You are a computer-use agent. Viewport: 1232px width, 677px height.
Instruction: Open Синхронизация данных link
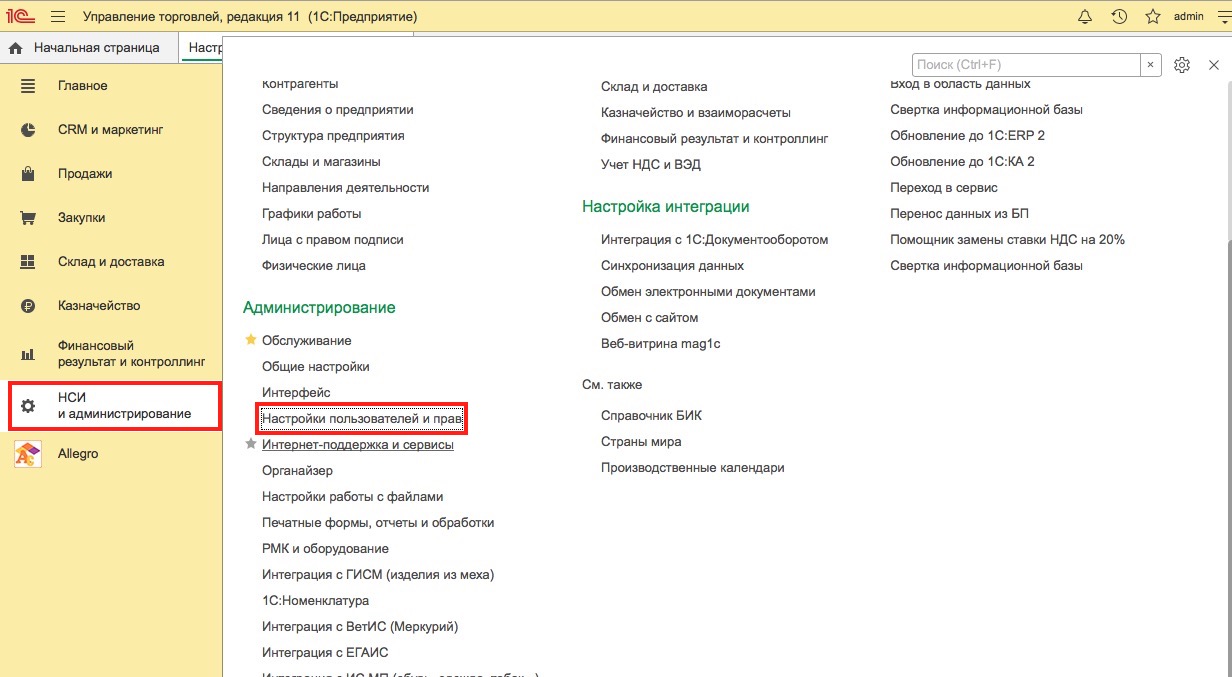(x=672, y=266)
